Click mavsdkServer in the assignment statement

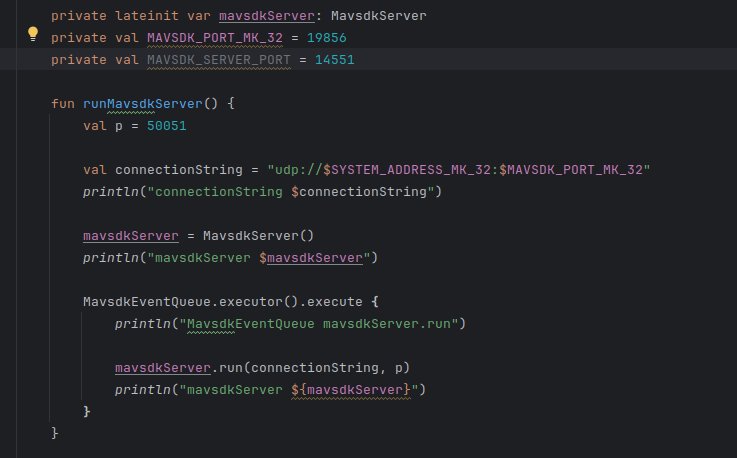pyautogui.click(x=131, y=236)
